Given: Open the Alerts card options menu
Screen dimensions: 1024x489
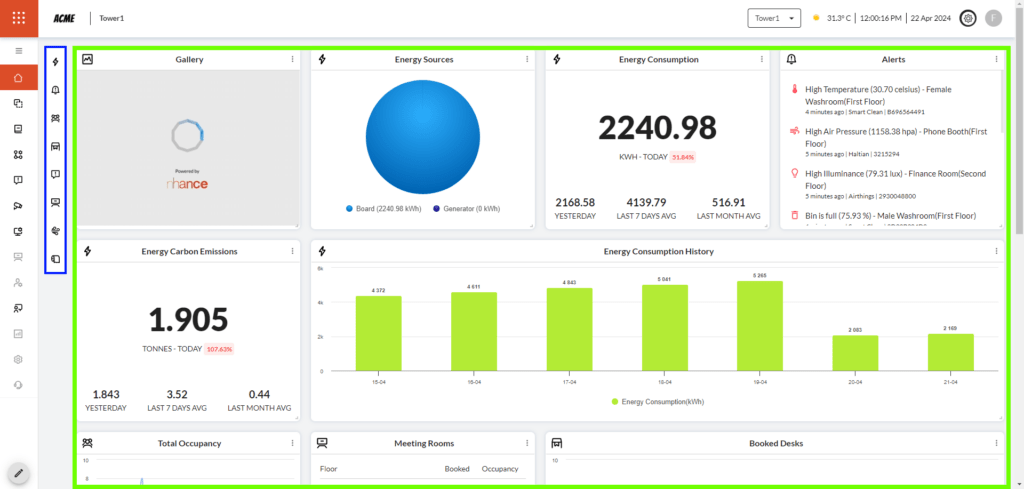Looking at the screenshot, I should (x=996, y=59).
